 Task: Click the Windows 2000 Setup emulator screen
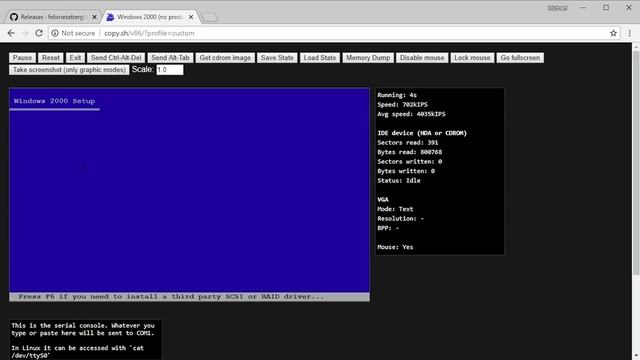(x=189, y=195)
